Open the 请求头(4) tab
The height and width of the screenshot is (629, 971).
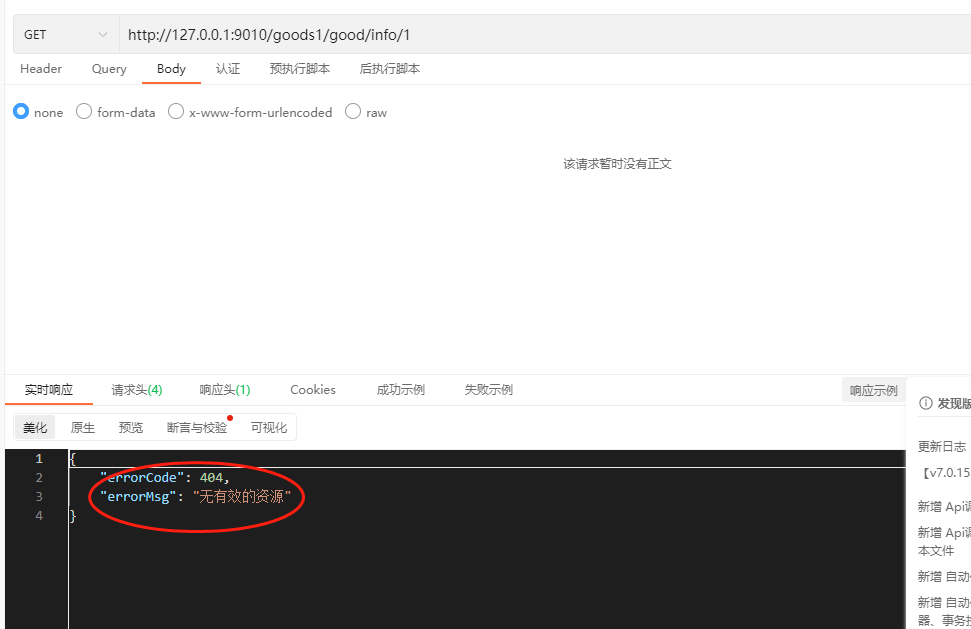(136, 390)
